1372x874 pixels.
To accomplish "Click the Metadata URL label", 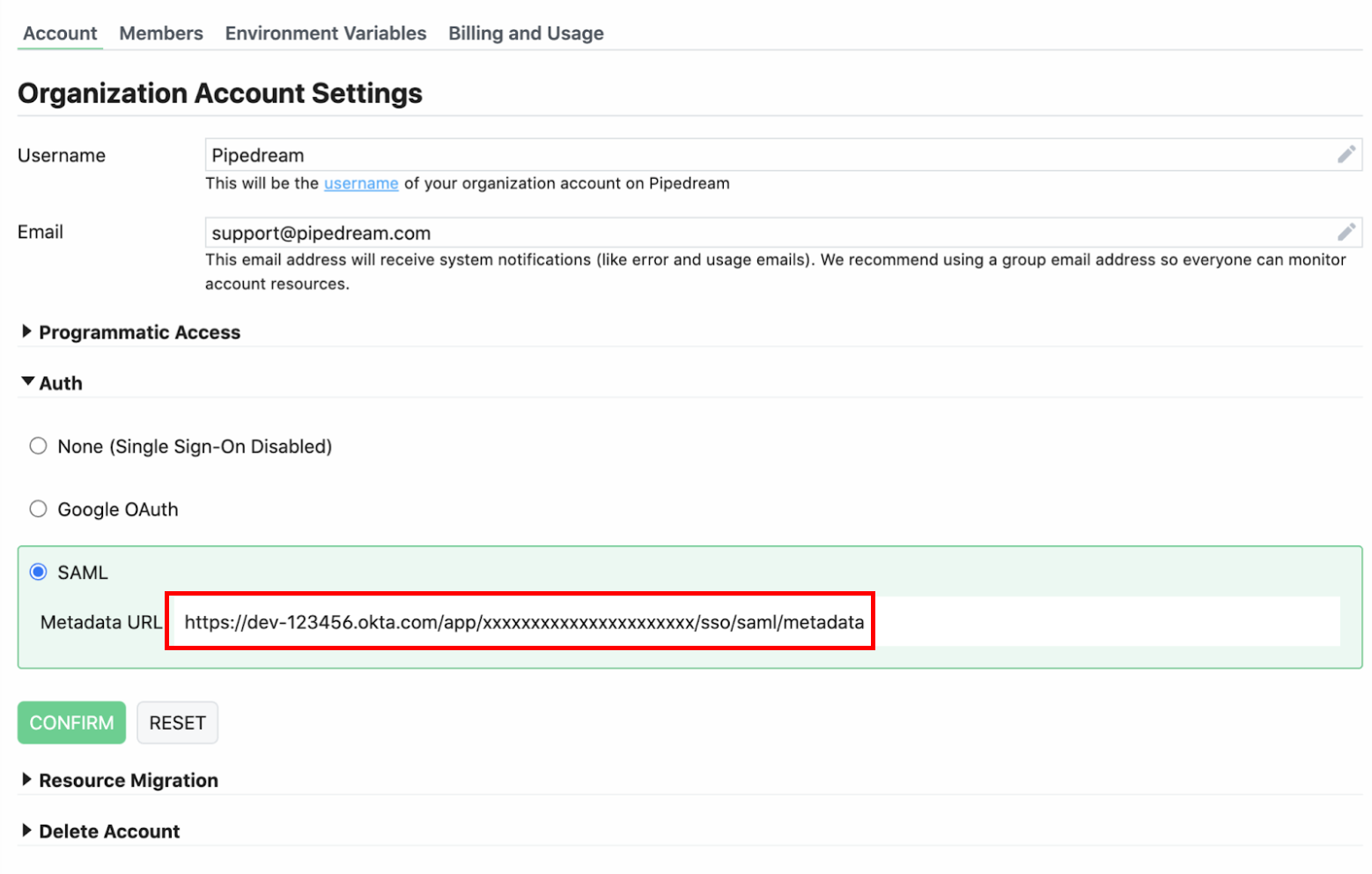I will point(101,623).
